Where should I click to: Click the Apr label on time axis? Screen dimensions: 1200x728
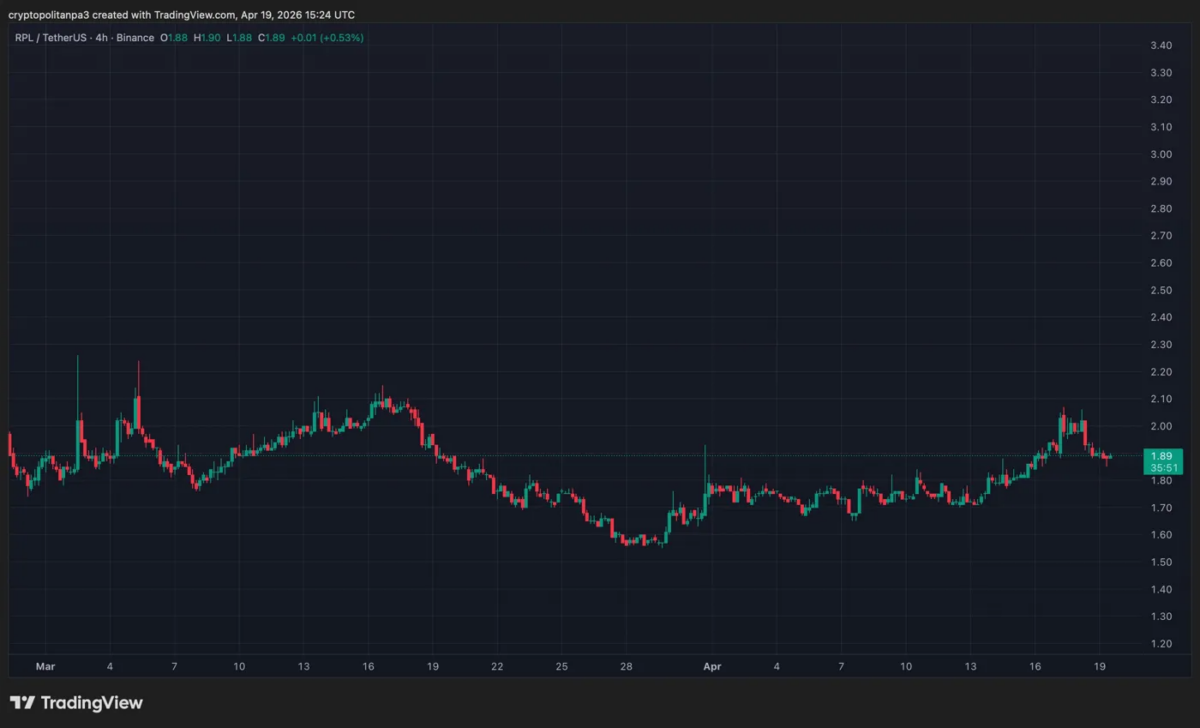(712, 666)
